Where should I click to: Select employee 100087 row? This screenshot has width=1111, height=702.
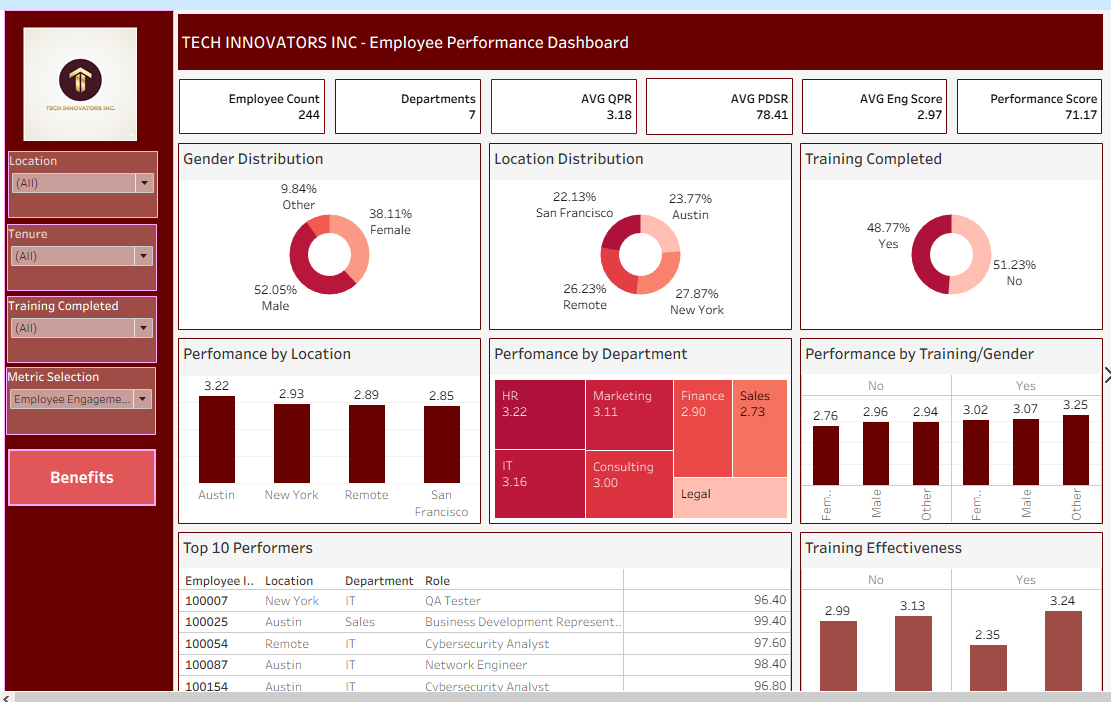485,665
